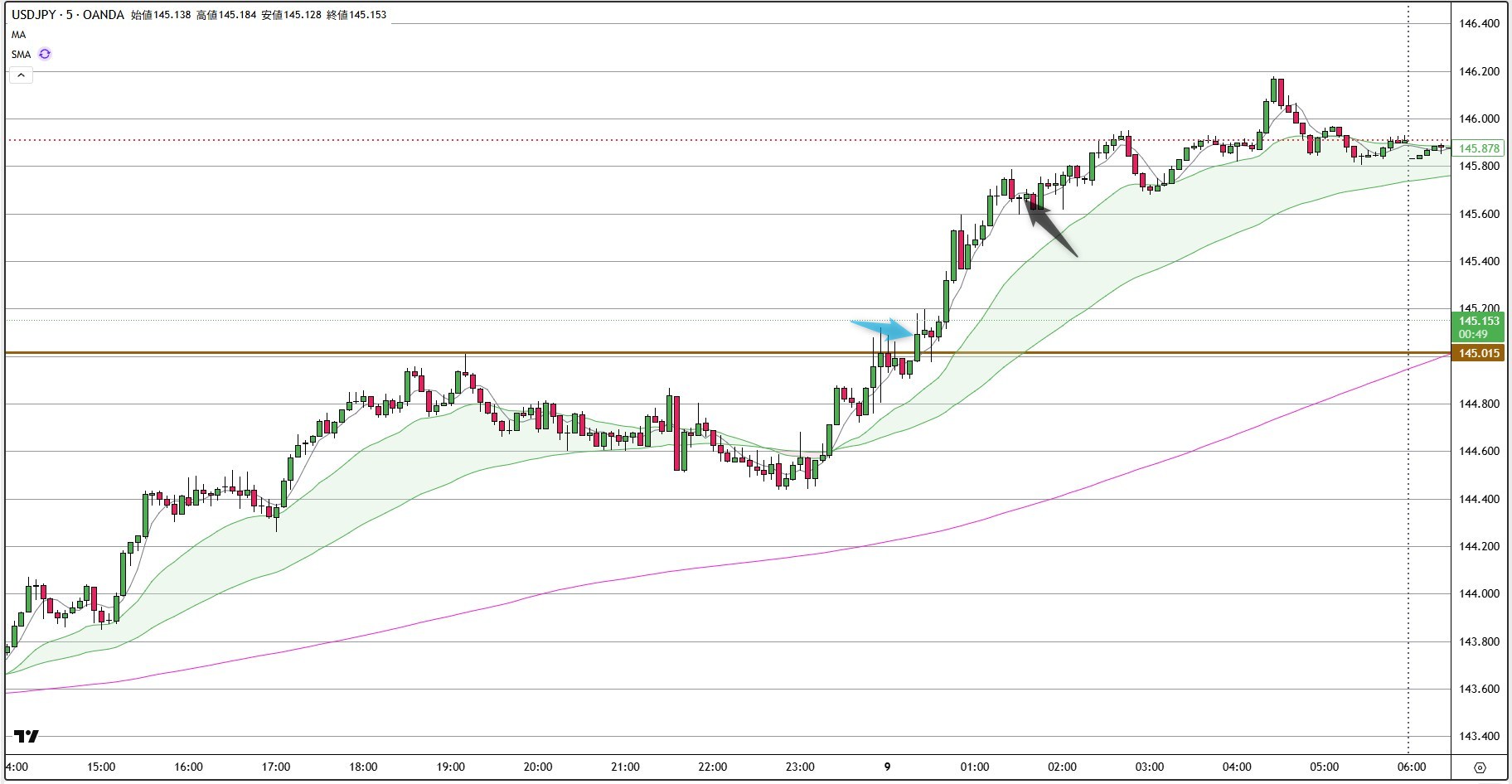Click the 高値 145.184 high value
Screen dimensions: 1512x784
225,15
